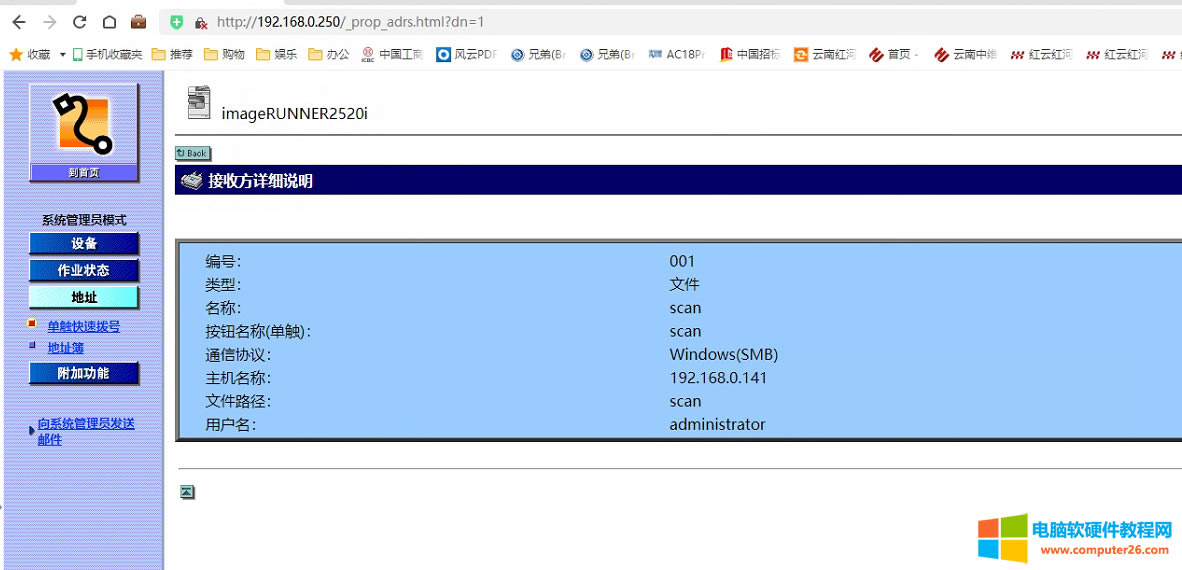
Task: Open the 设备 menu button
Action: [x=84, y=244]
